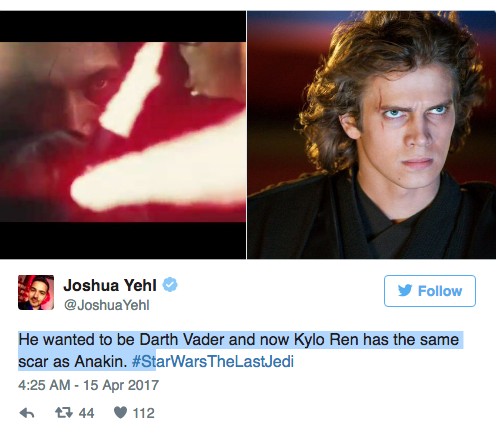Open the left Kylo Ren trailer image
496x428 pixels.
click(x=123, y=135)
